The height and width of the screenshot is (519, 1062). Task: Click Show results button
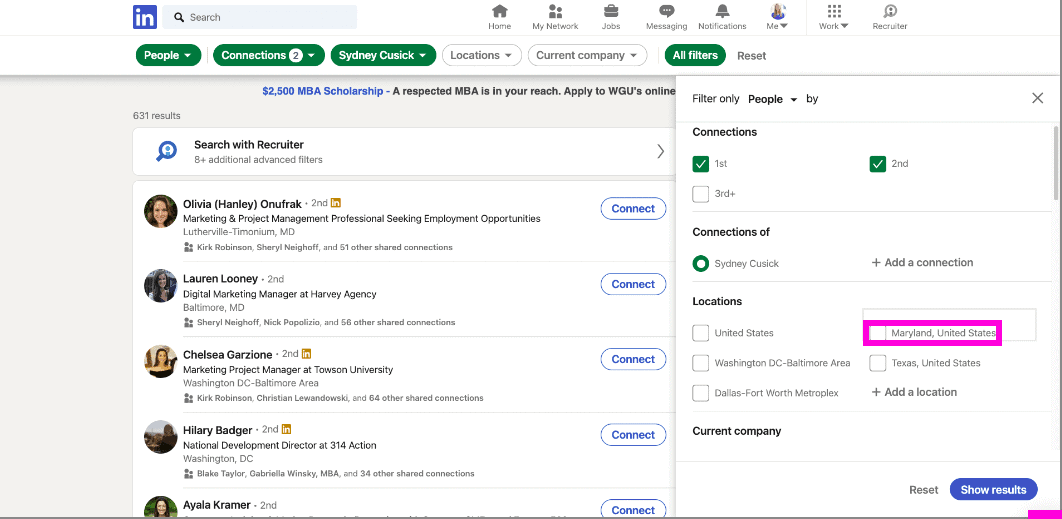(994, 490)
